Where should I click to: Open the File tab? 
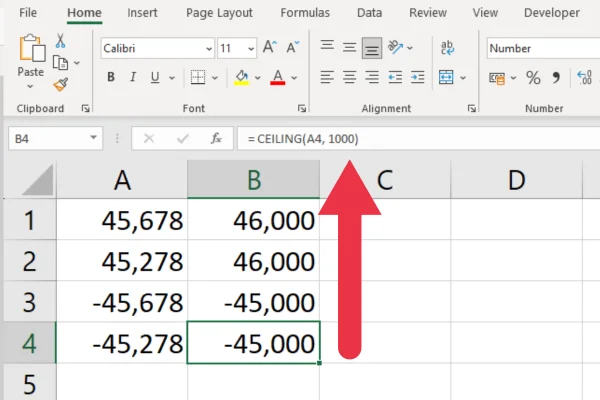pyautogui.click(x=28, y=13)
